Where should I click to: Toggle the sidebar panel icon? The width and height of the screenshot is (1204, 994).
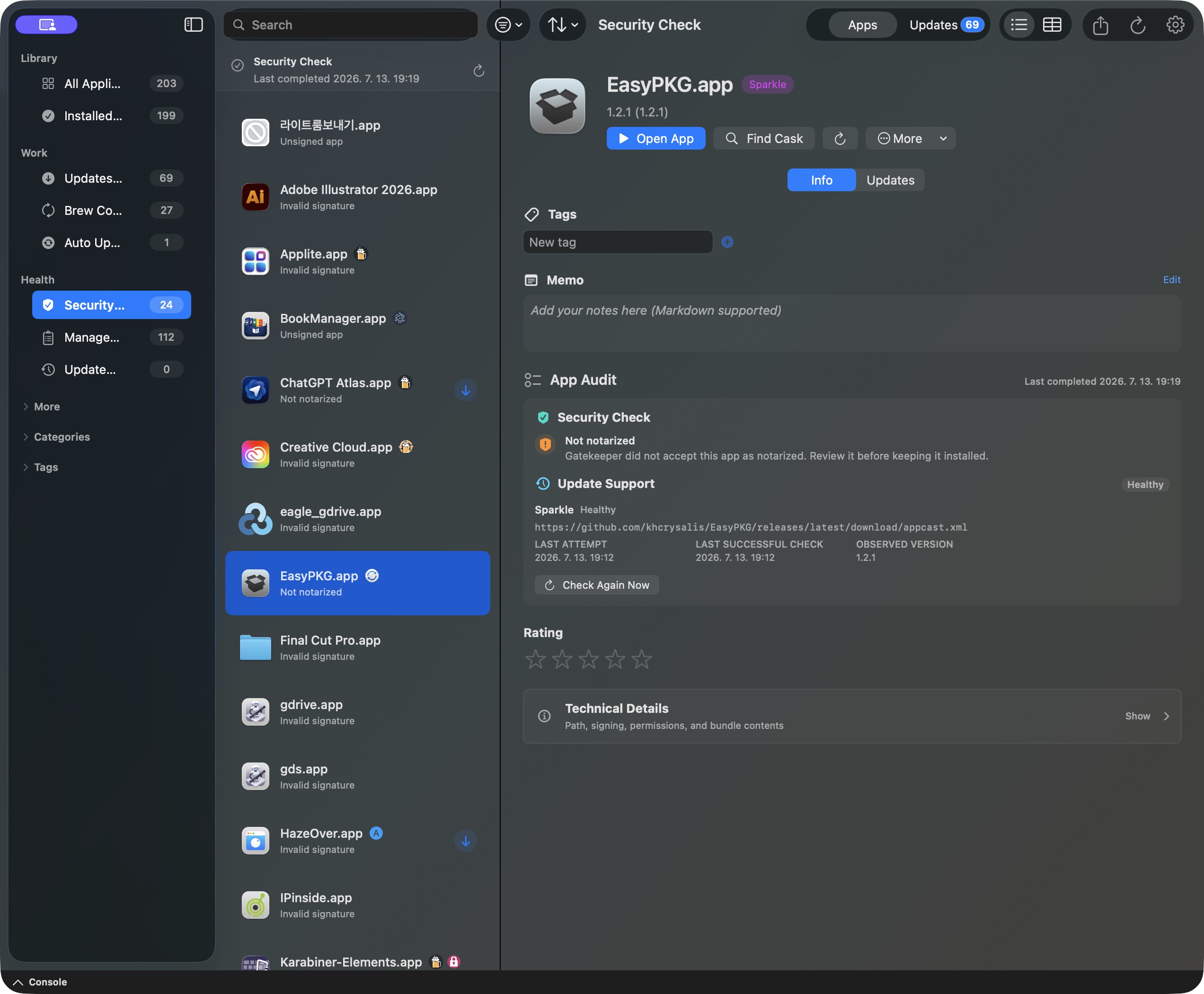tap(194, 25)
